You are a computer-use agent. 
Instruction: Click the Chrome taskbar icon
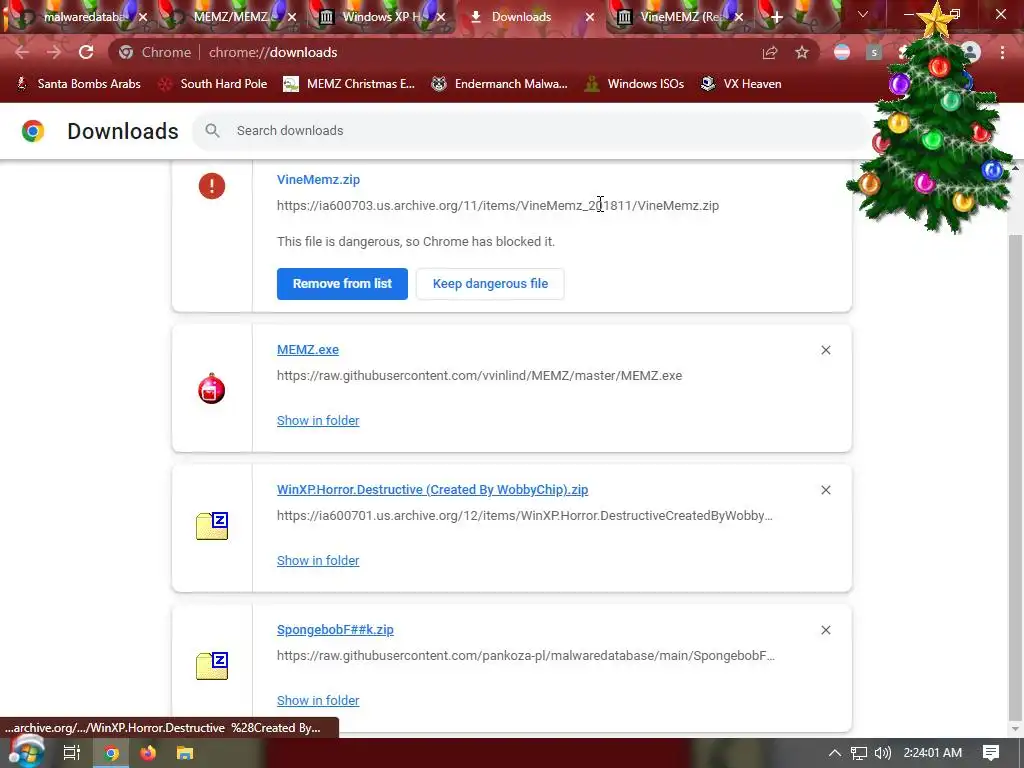pyautogui.click(x=111, y=753)
